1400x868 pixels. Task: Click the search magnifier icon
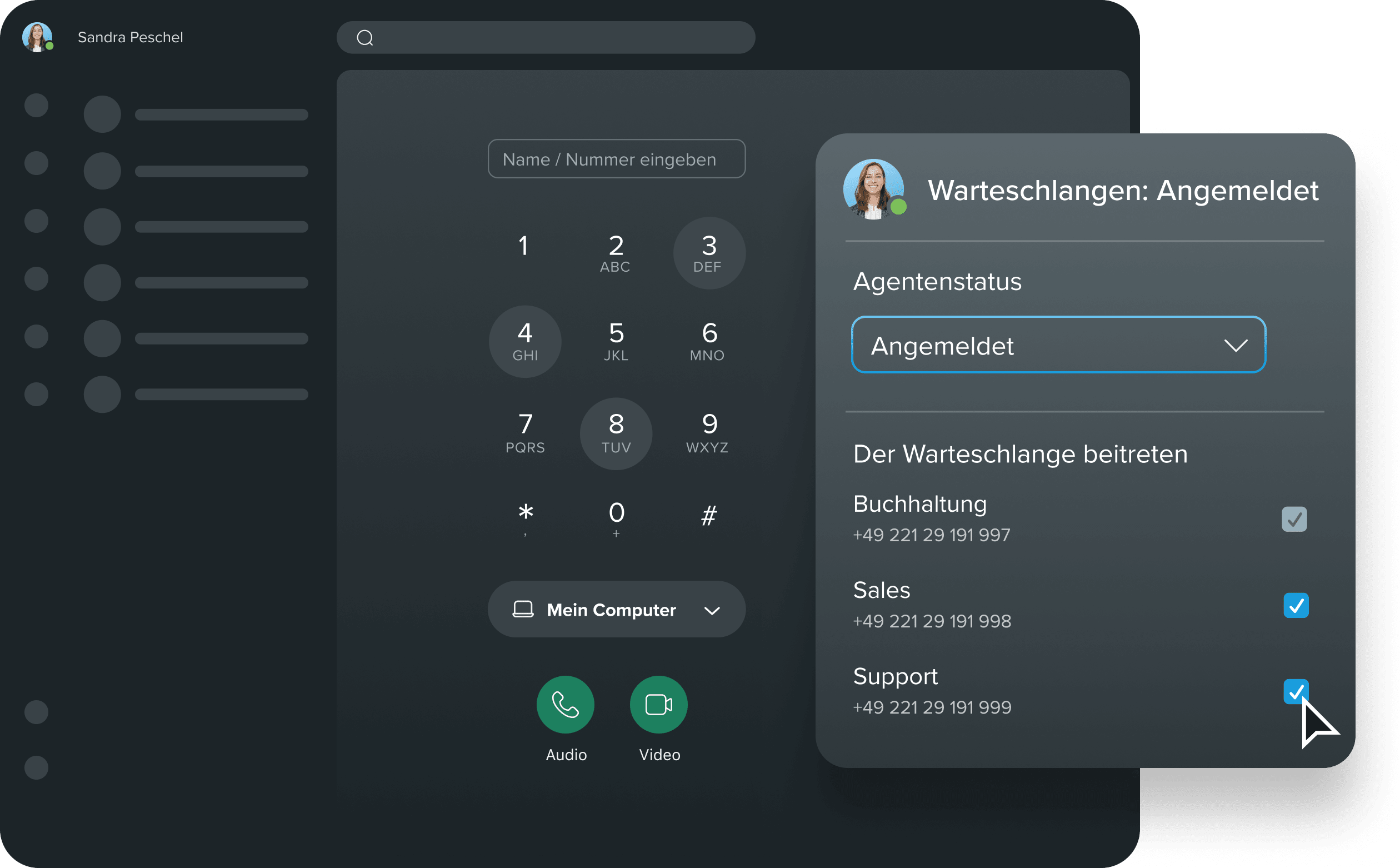click(366, 37)
